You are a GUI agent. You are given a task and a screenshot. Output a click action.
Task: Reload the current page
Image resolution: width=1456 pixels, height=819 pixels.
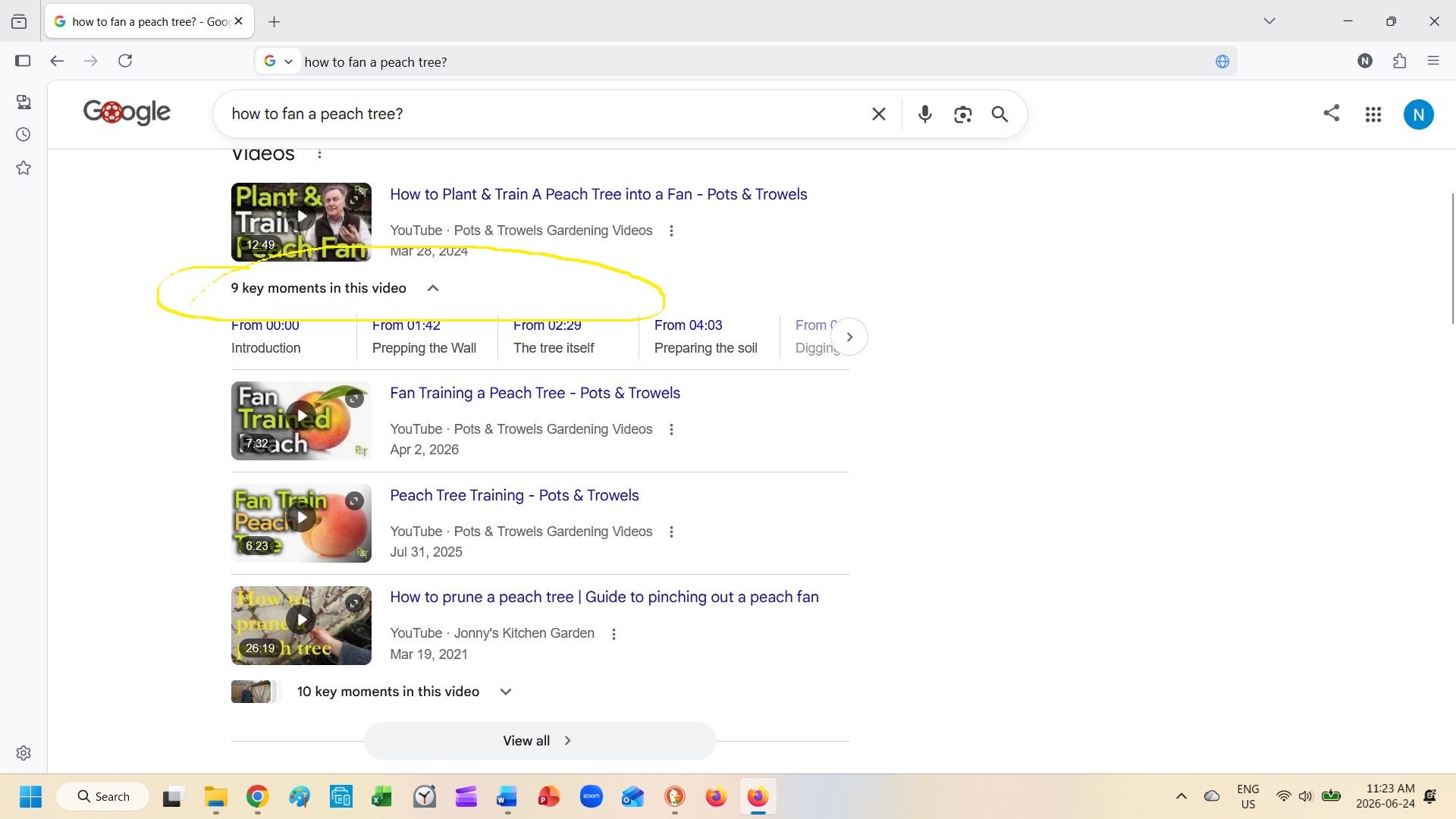(x=125, y=61)
